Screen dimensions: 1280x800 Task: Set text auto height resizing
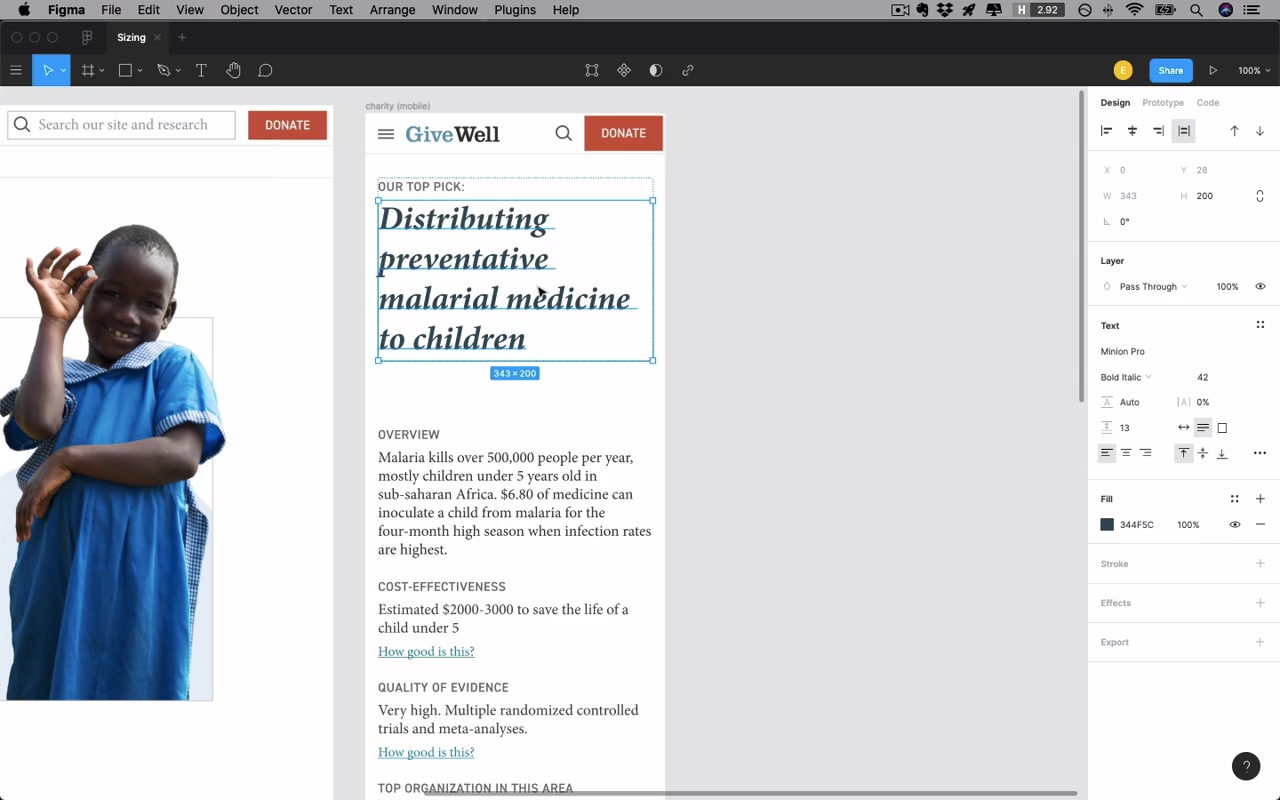1203,428
